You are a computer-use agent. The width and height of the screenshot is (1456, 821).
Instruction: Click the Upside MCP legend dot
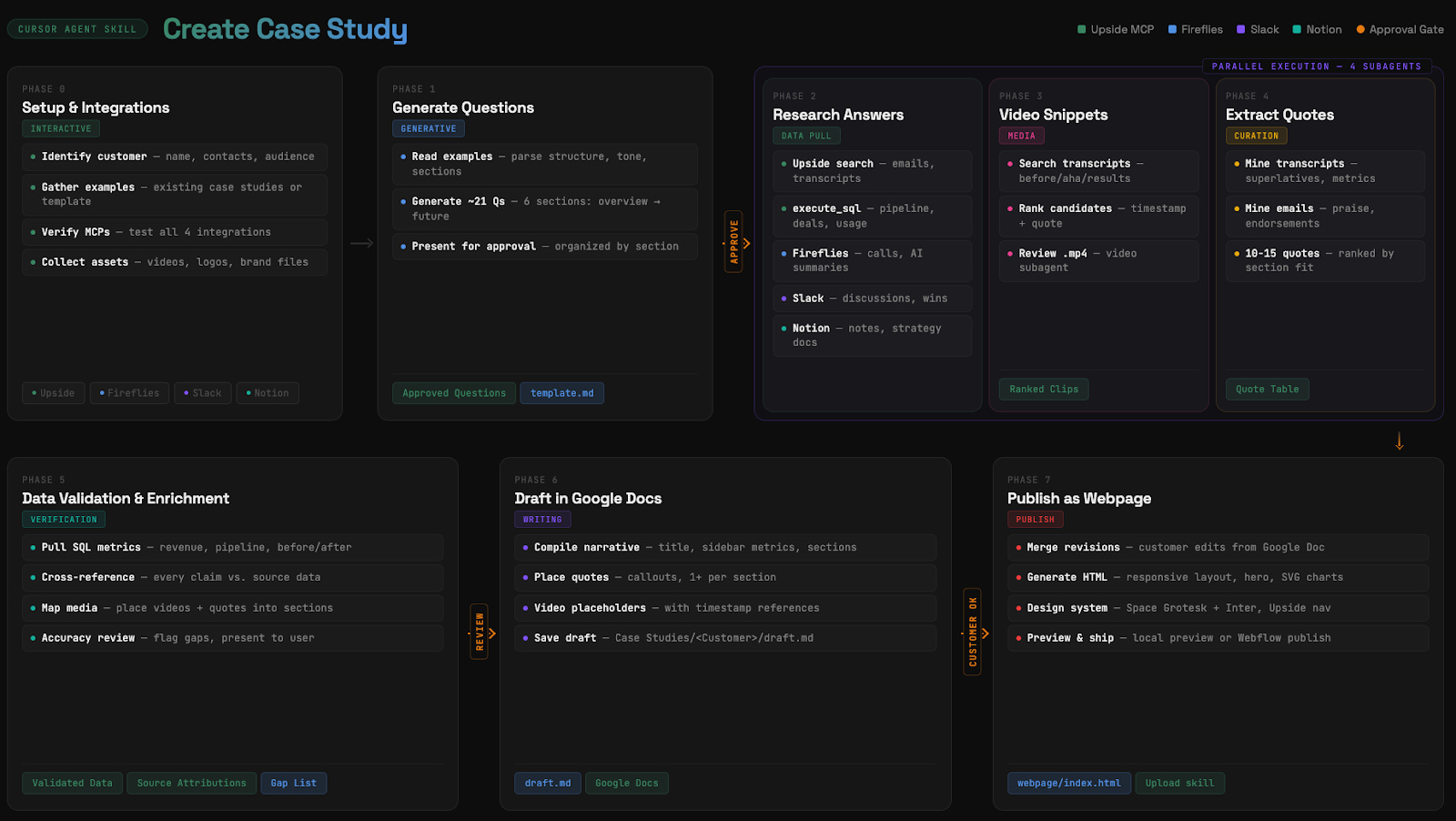(x=1081, y=29)
